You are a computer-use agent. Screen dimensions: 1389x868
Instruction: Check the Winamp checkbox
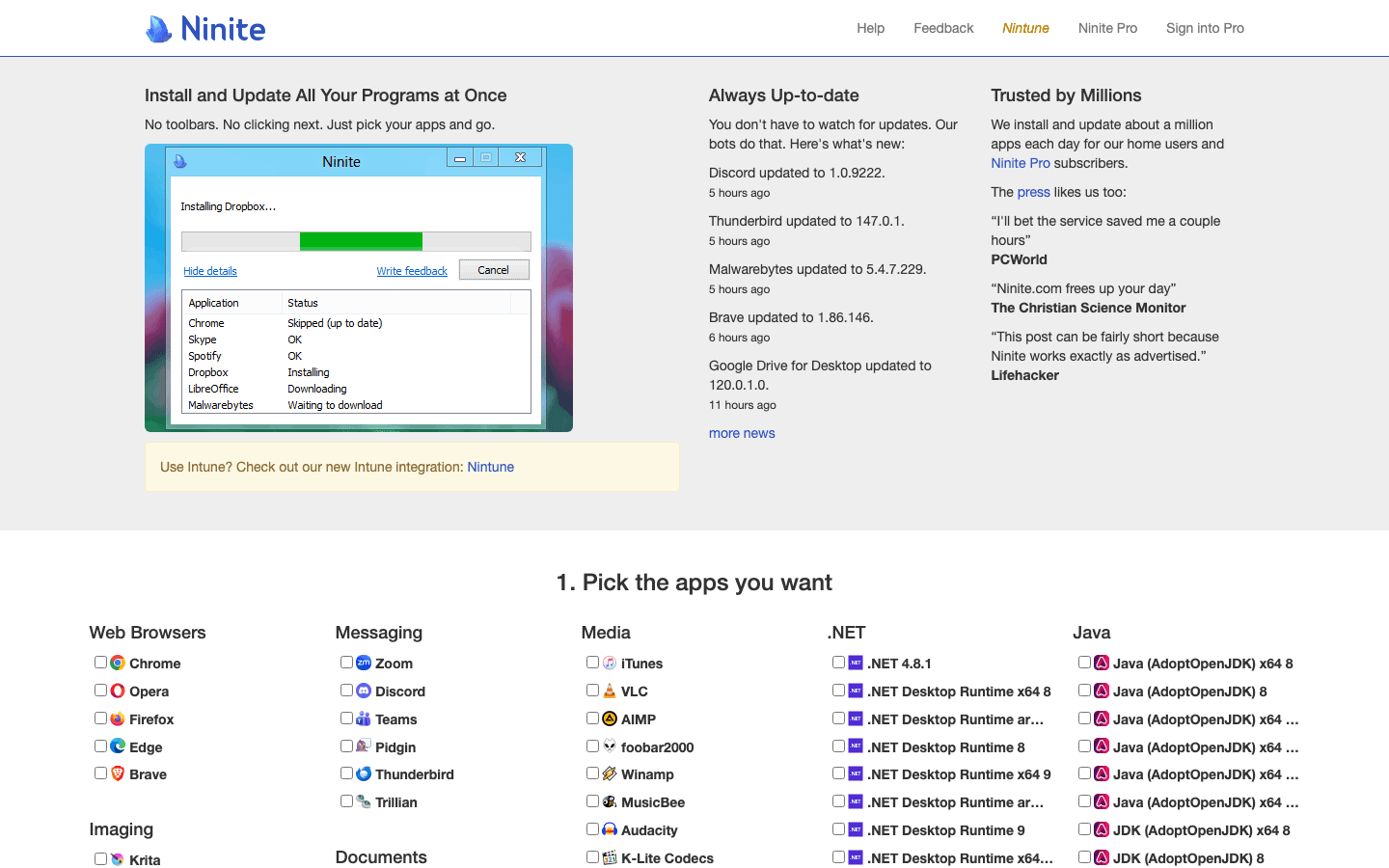click(x=592, y=773)
